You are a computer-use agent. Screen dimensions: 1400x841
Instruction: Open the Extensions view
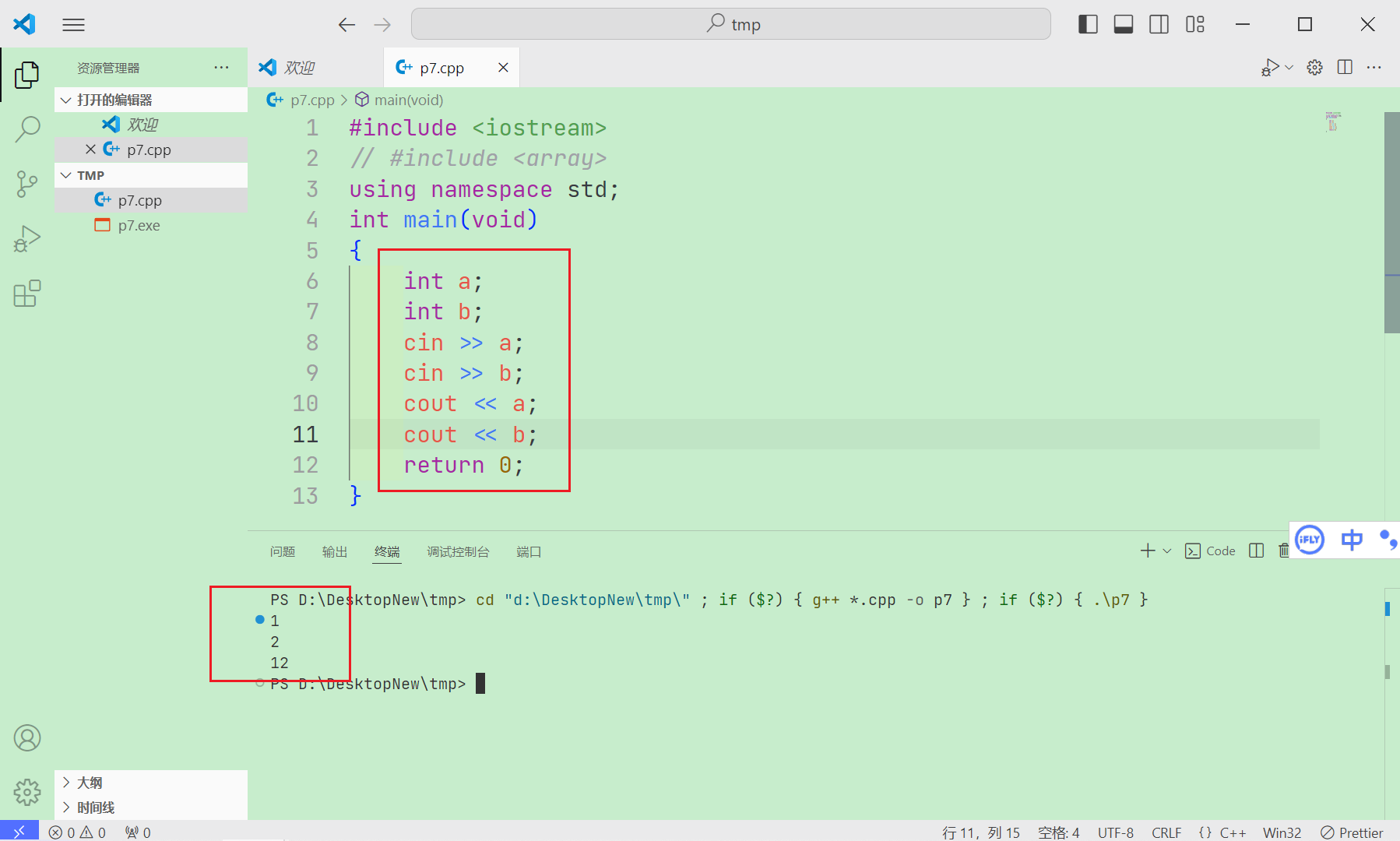click(26, 294)
